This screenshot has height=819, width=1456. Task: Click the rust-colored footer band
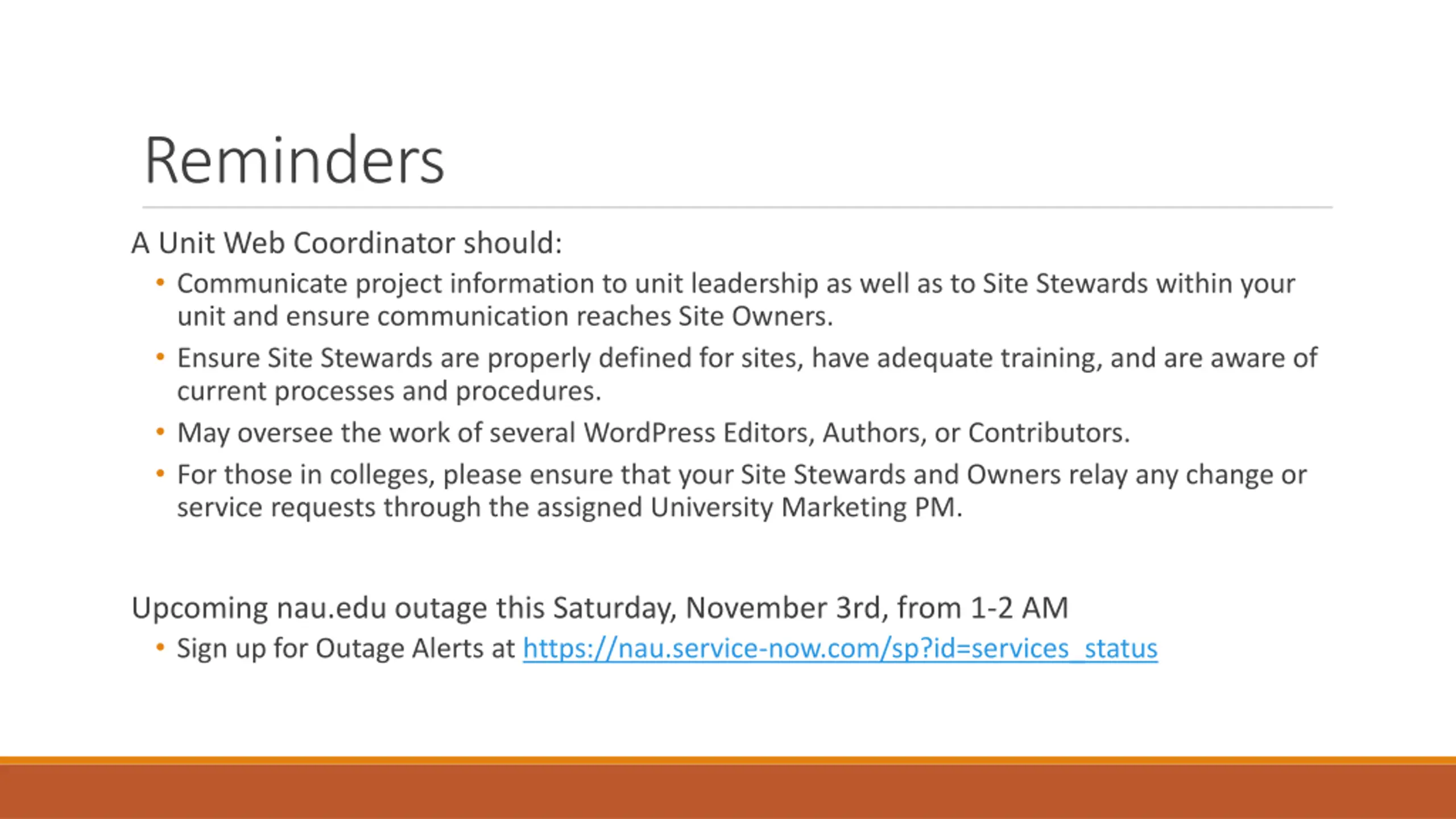[x=728, y=792]
